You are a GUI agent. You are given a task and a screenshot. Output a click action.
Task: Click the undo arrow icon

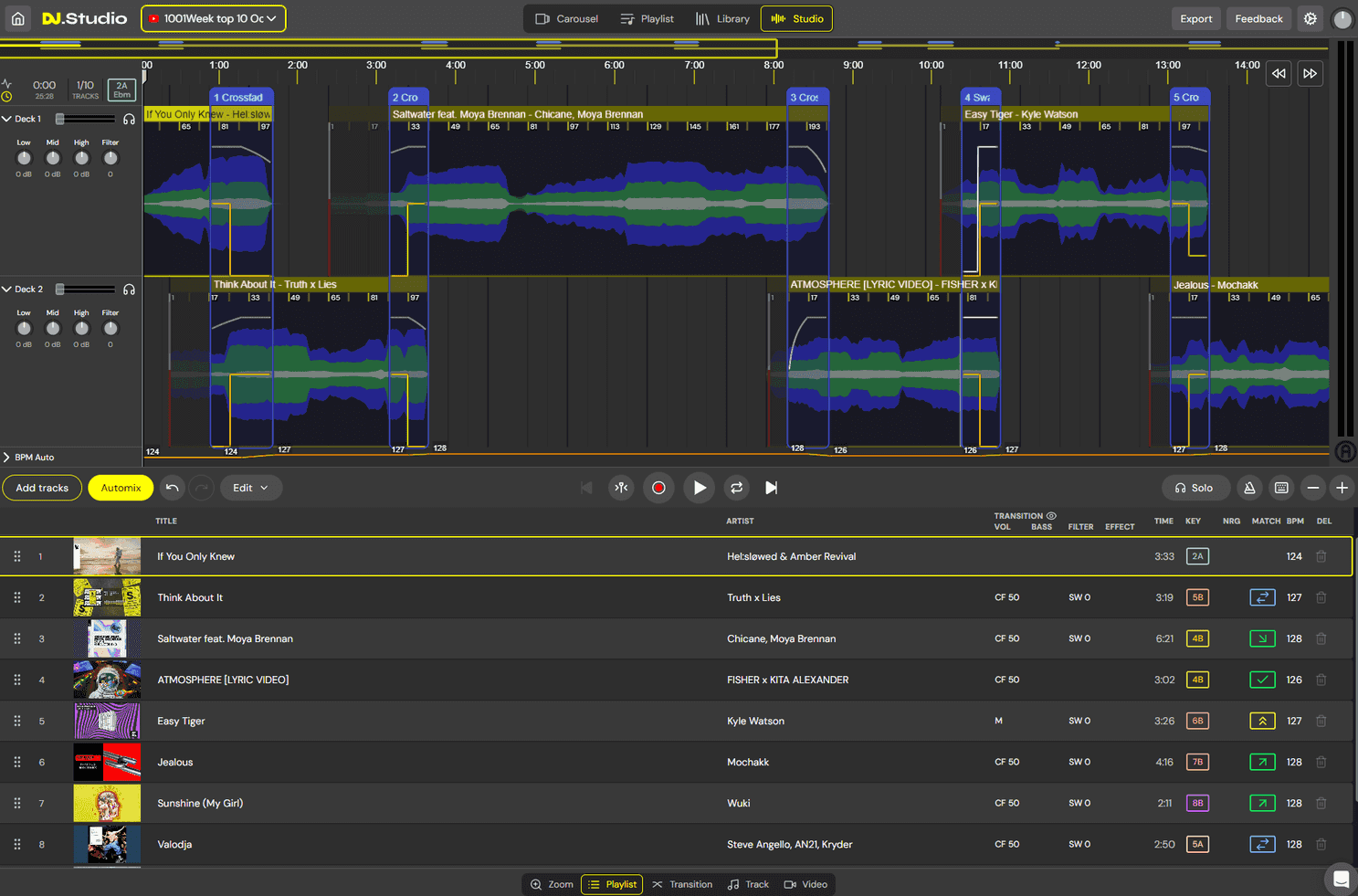[x=173, y=488]
